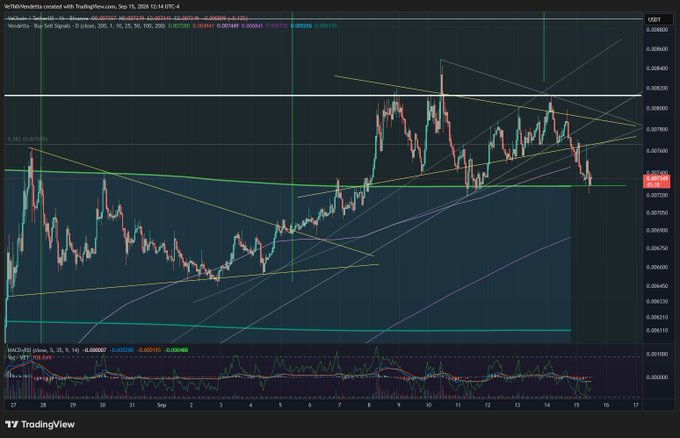Click the indicator value 0.007449 in legend
The width and height of the screenshot is (680, 438).
(228, 26)
